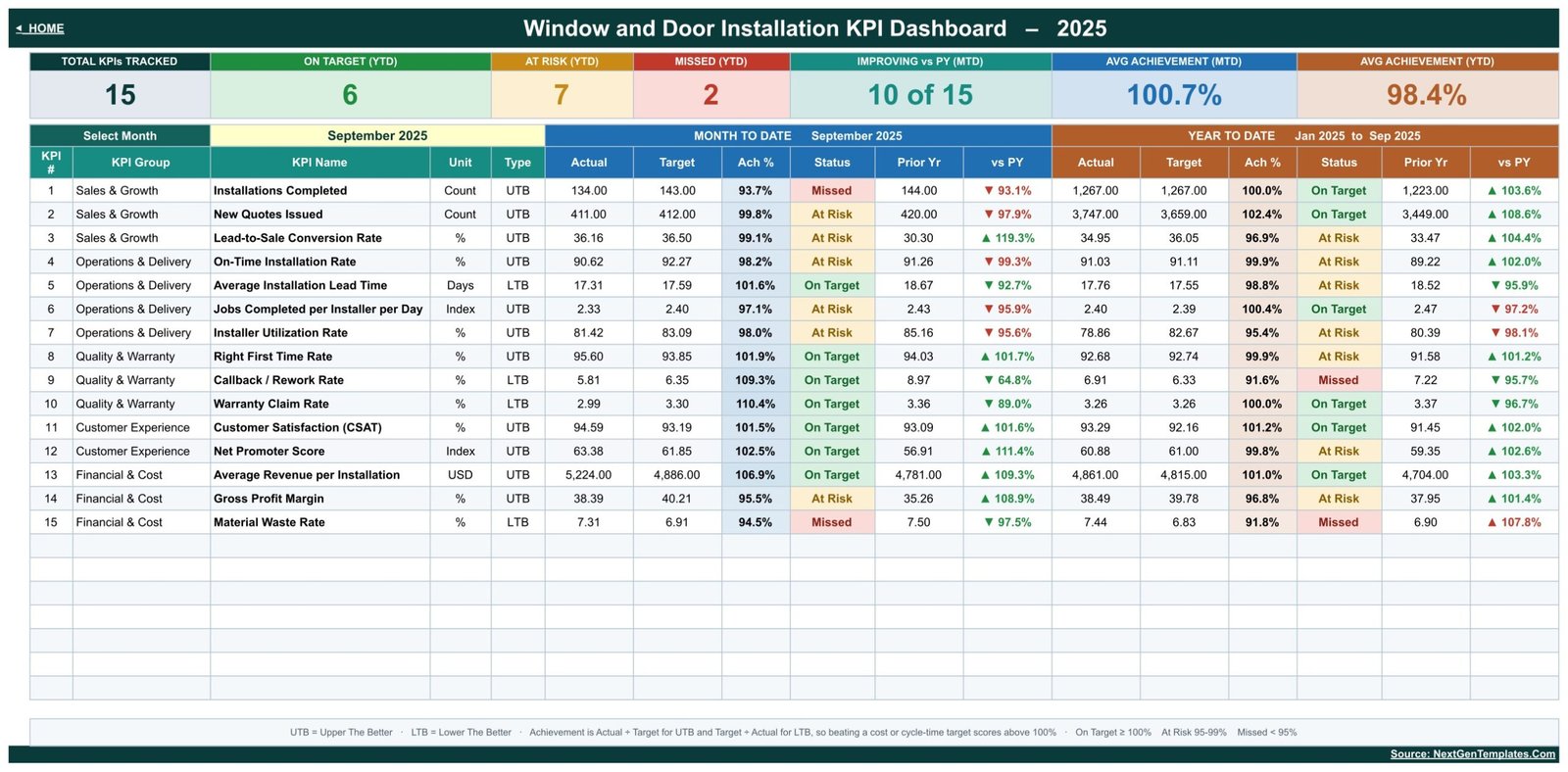Click MTD actual value 5,224.00
The width and height of the screenshot is (1568, 772).
coord(589,475)
